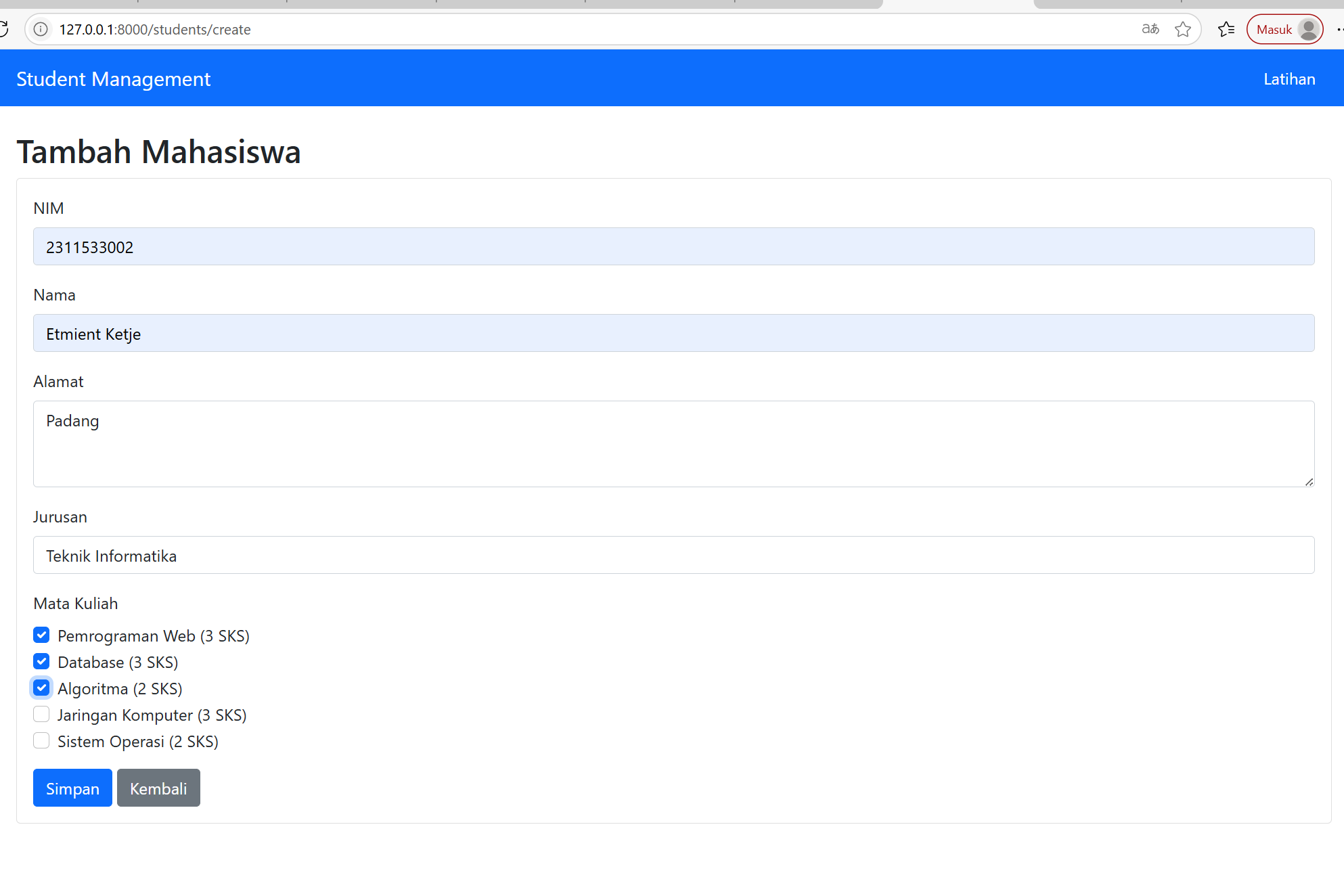Image resolution: width=1344 pixels, height=896 pixels.
Task: Click the site information icon in address bar
Action: 41,29
